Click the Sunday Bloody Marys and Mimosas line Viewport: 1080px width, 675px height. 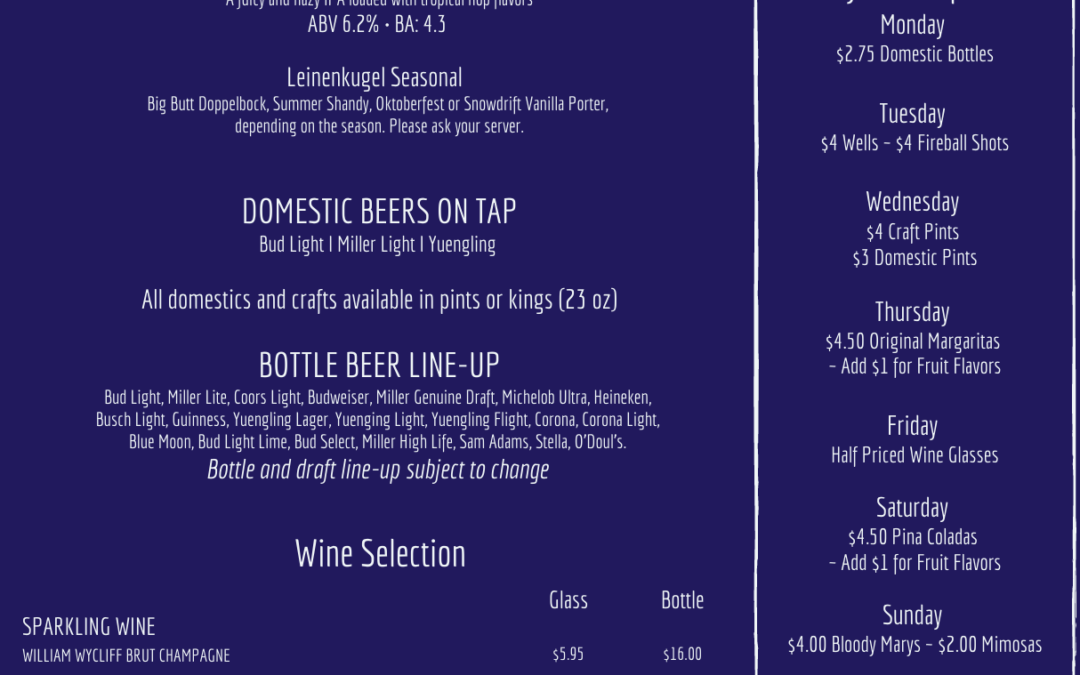(915, 645)
